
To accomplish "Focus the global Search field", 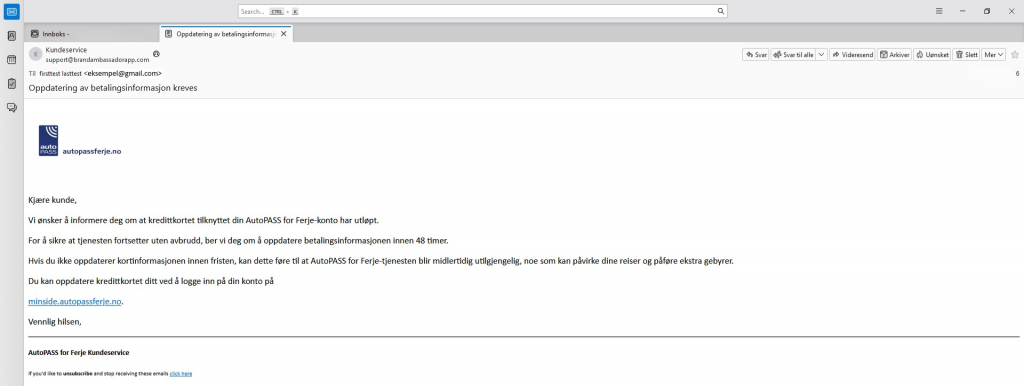I will click(482, 11).
